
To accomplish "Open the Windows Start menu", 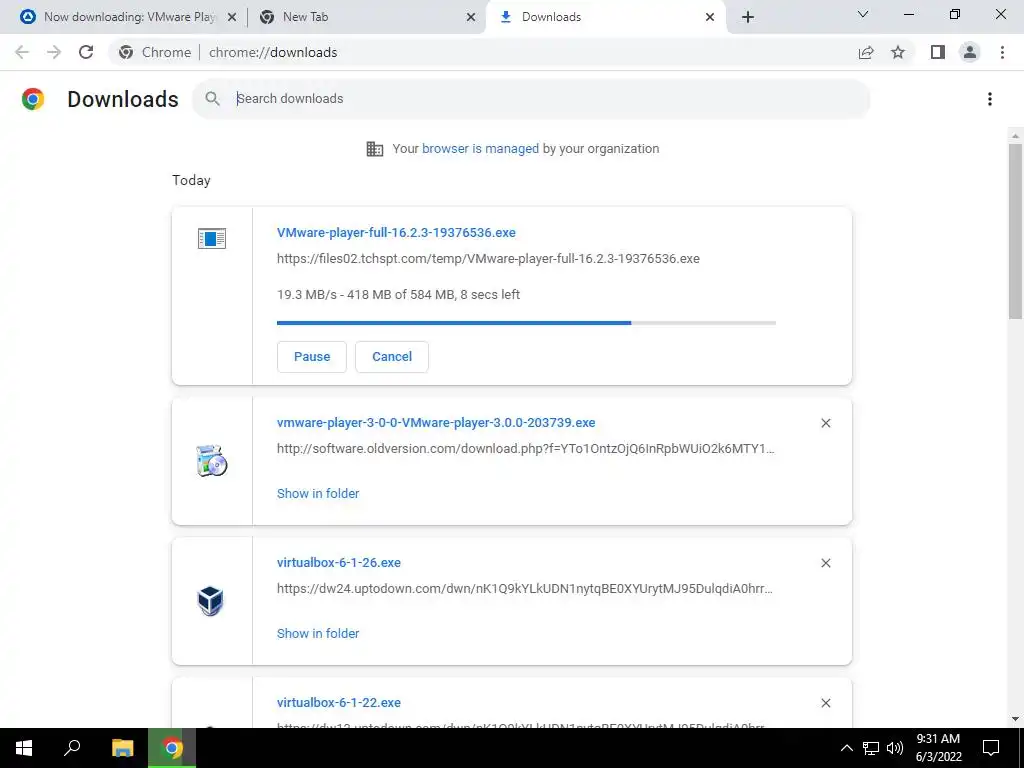I will coord(24,748).
